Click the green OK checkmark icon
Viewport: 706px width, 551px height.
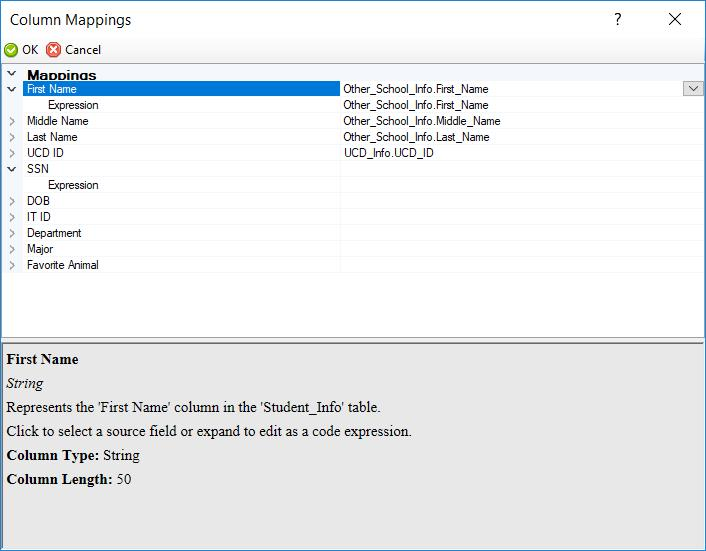point(11,50)
